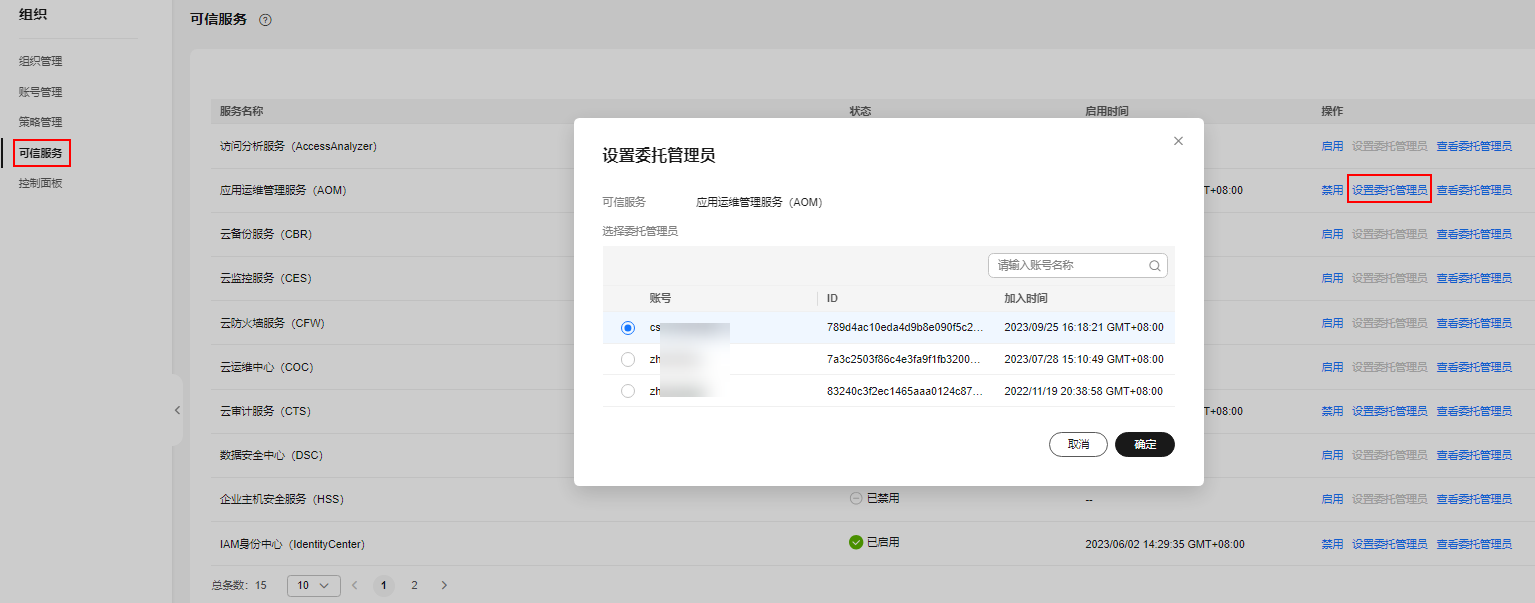Click 设置委托管理员 link for AOM service
This screenshot has width=1535, height=603.
pos(1389,190)
